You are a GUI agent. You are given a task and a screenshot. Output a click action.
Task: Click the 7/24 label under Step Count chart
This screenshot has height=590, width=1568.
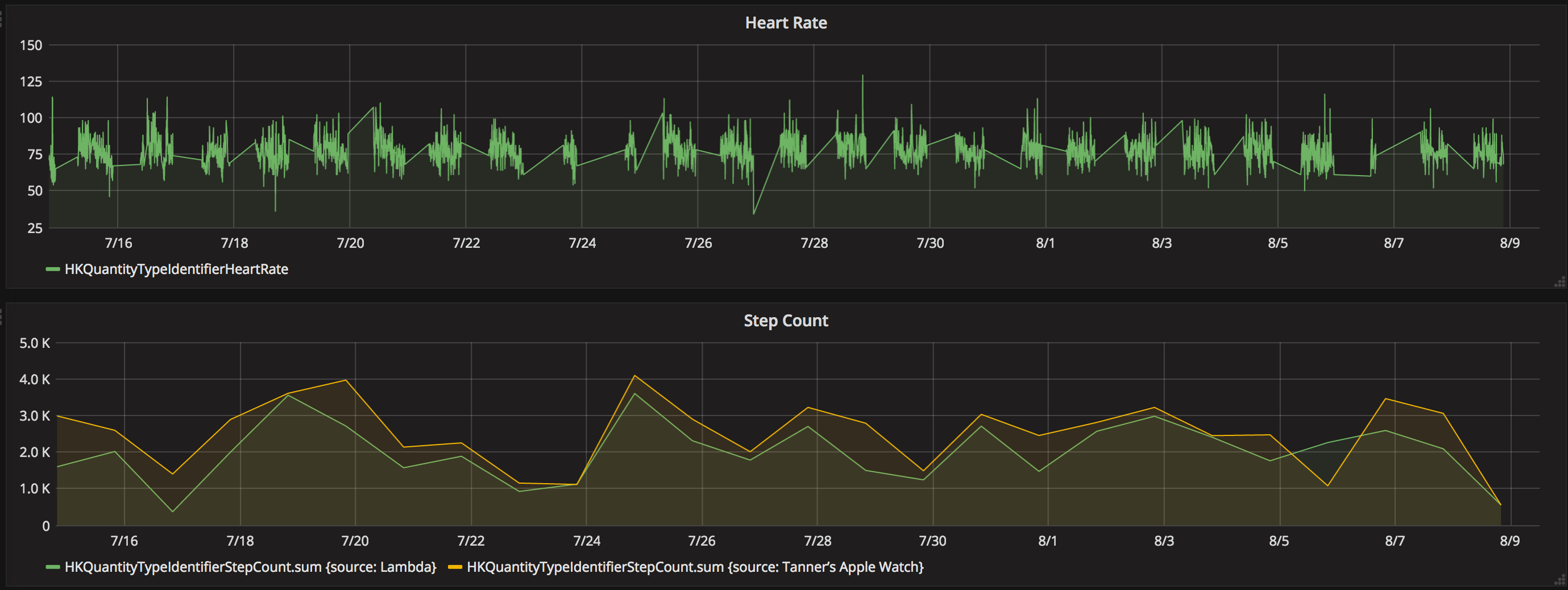click(x=586, y=541)
